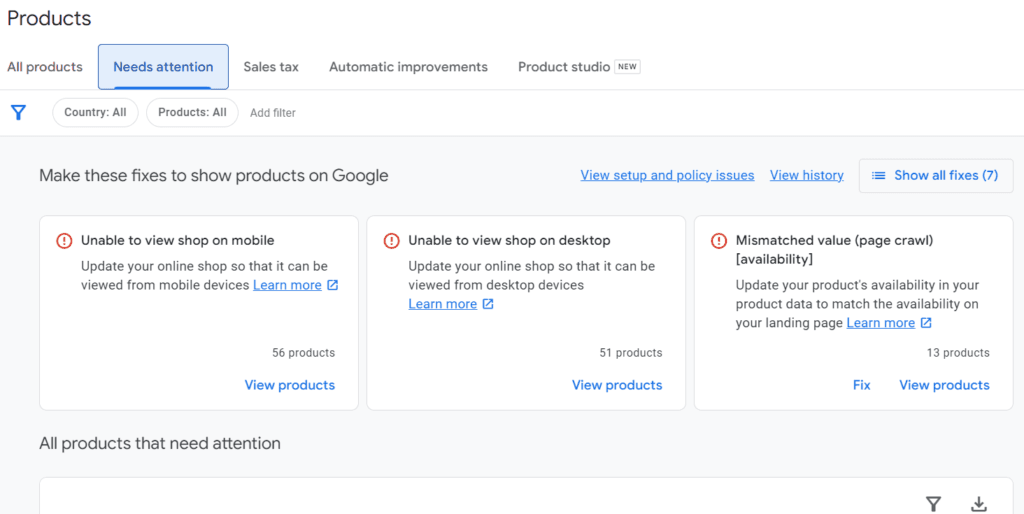
Task: Click error icon on desktop shop card
Action: click(x=391, y=241)
